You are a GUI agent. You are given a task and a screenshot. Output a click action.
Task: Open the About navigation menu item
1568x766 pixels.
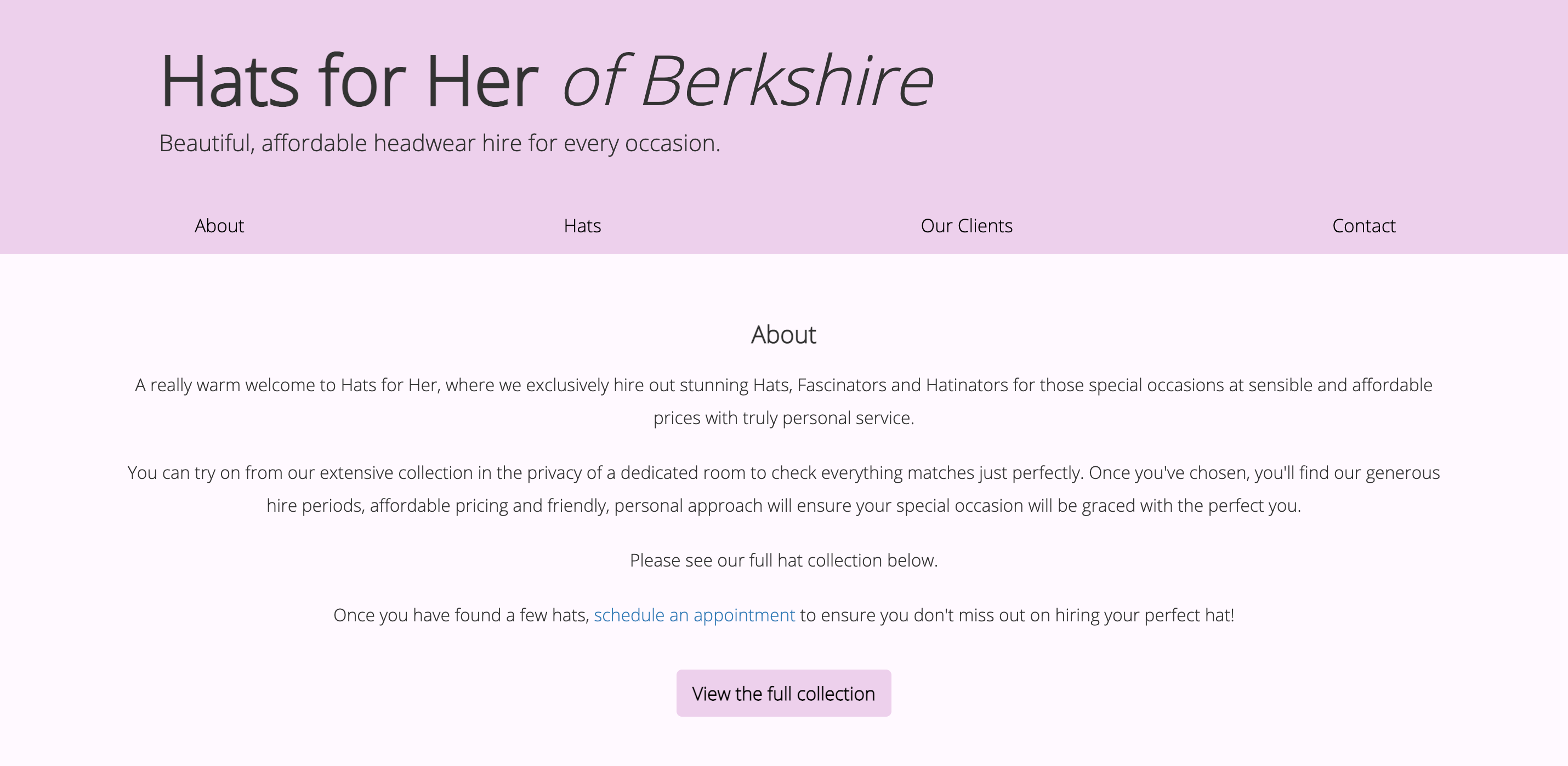click(219, 226)
